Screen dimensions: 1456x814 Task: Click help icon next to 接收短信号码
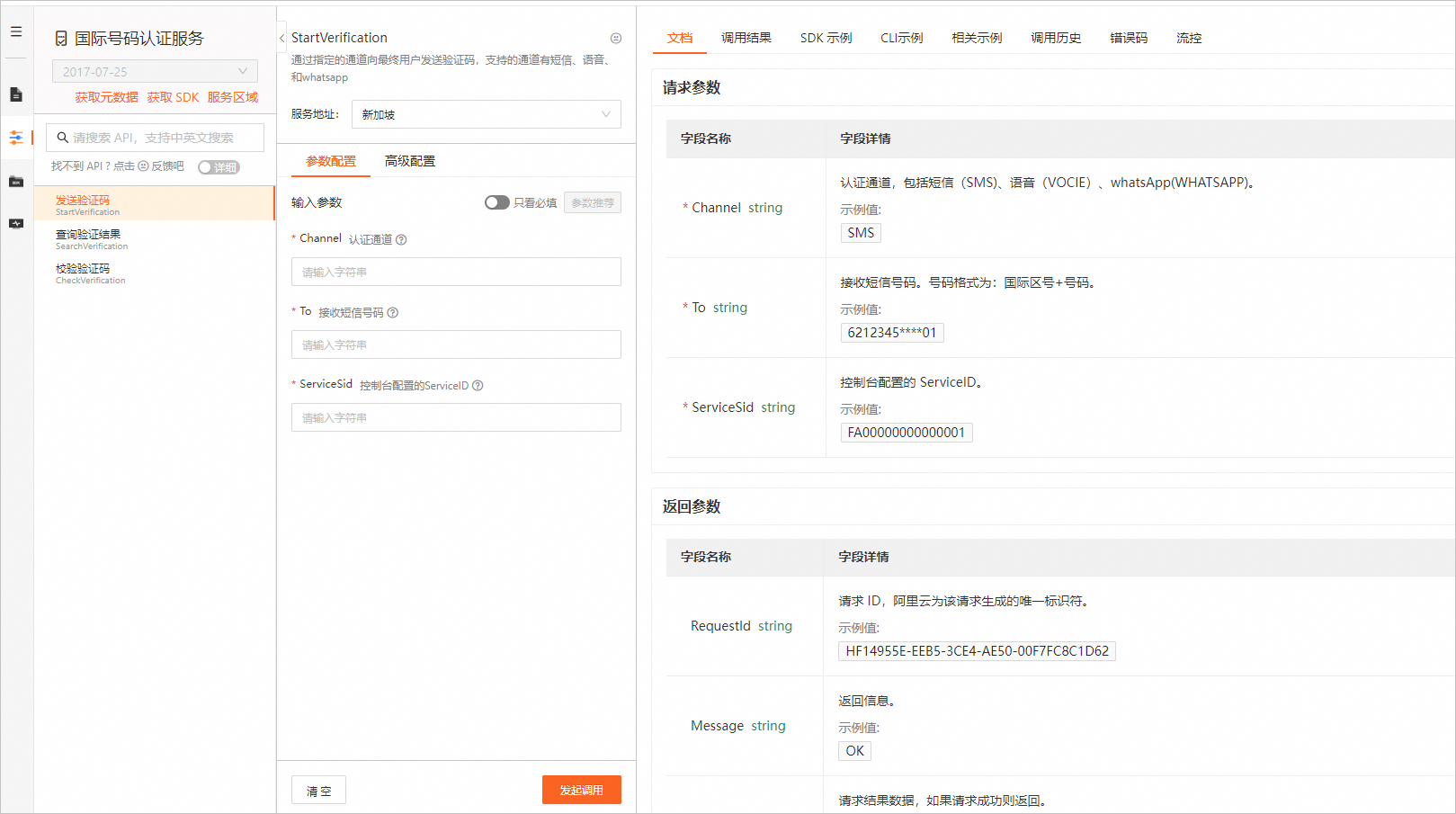(x=392, y=312)
